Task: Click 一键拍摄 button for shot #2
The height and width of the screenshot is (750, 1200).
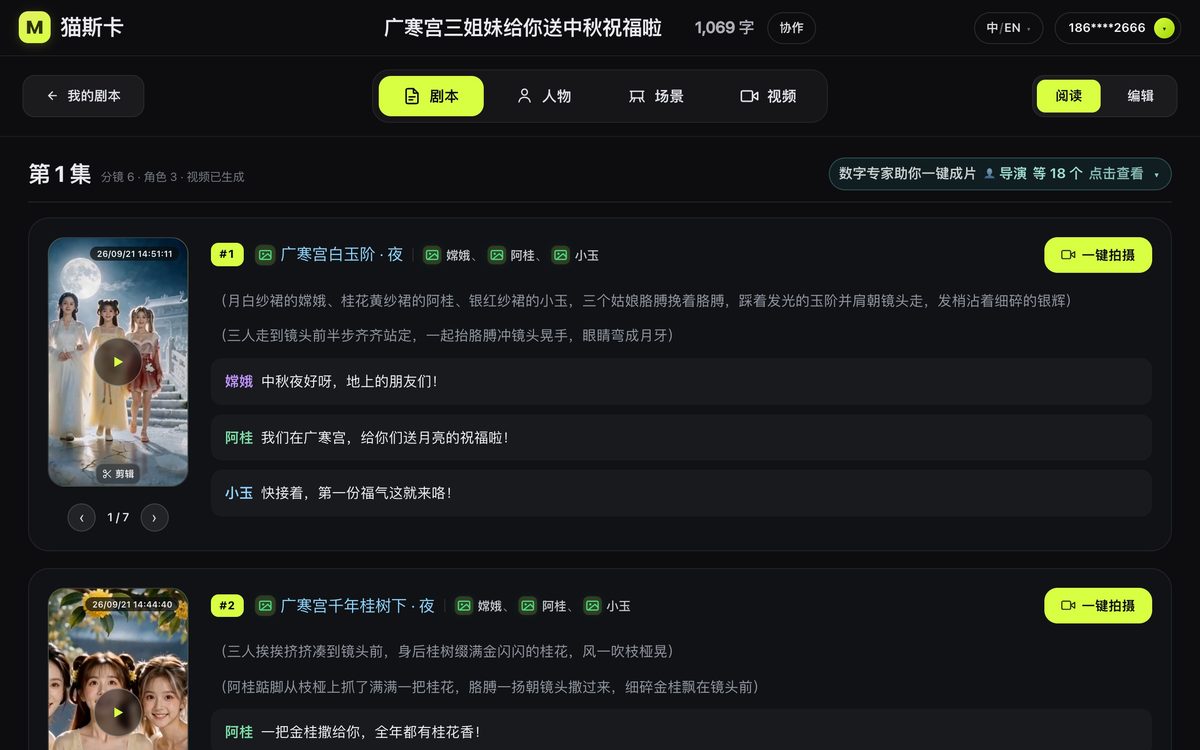Action: 1098,605
